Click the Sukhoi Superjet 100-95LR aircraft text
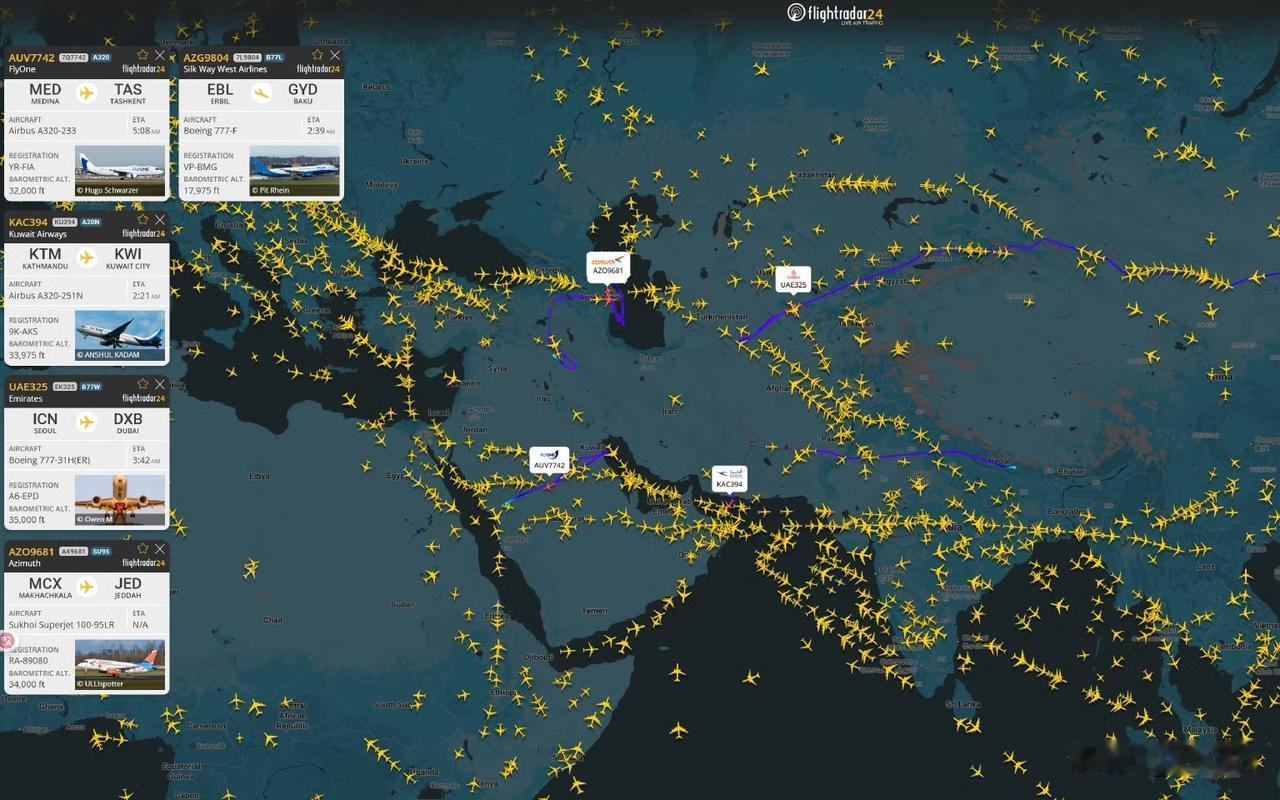 click(x=61, y=625)
